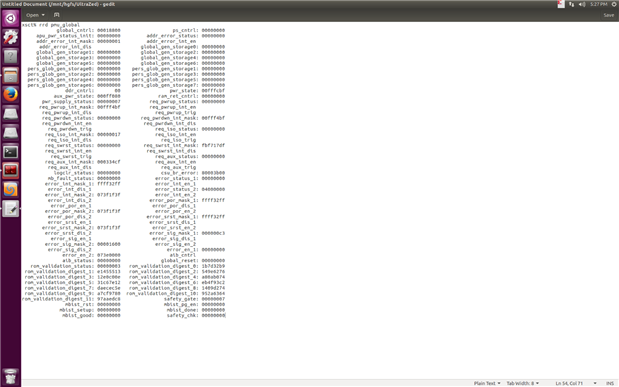Image resolution: width=619 pixels, height=387 pixels.
Task: Click the ddr_cntrl value 00
Action: [x=117, y=90]
